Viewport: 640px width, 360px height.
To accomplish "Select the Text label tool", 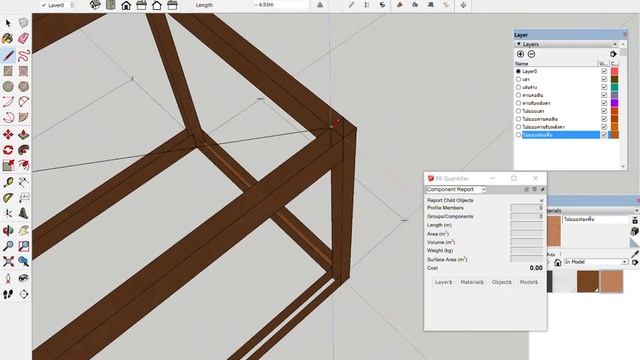I will click(24, 198).
